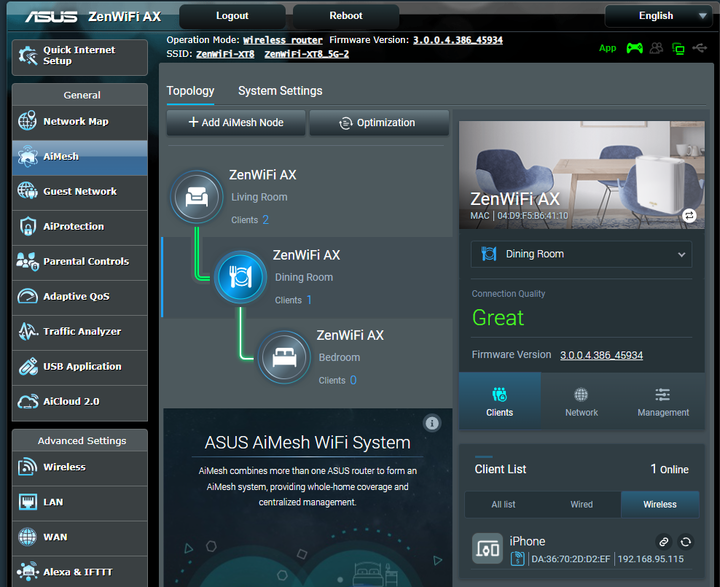This screenshot has width=720, height=587.
Task: Click the node MAC address 04:D9:F5:B6:41:10
Action: pyautogui.click(x=533, y=216)
